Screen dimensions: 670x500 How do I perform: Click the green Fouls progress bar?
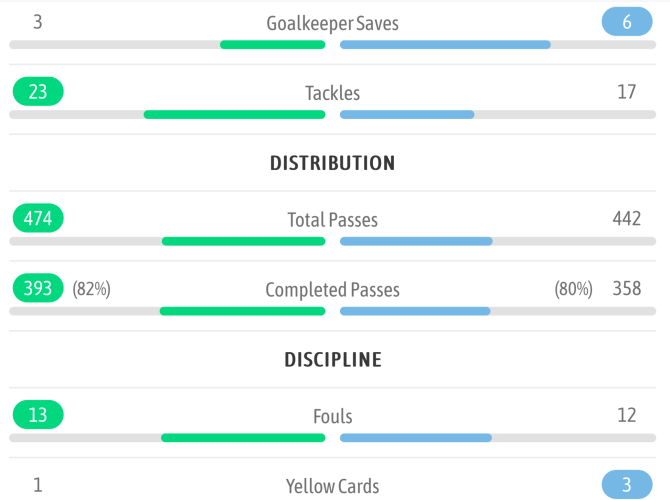click(243, 437)
